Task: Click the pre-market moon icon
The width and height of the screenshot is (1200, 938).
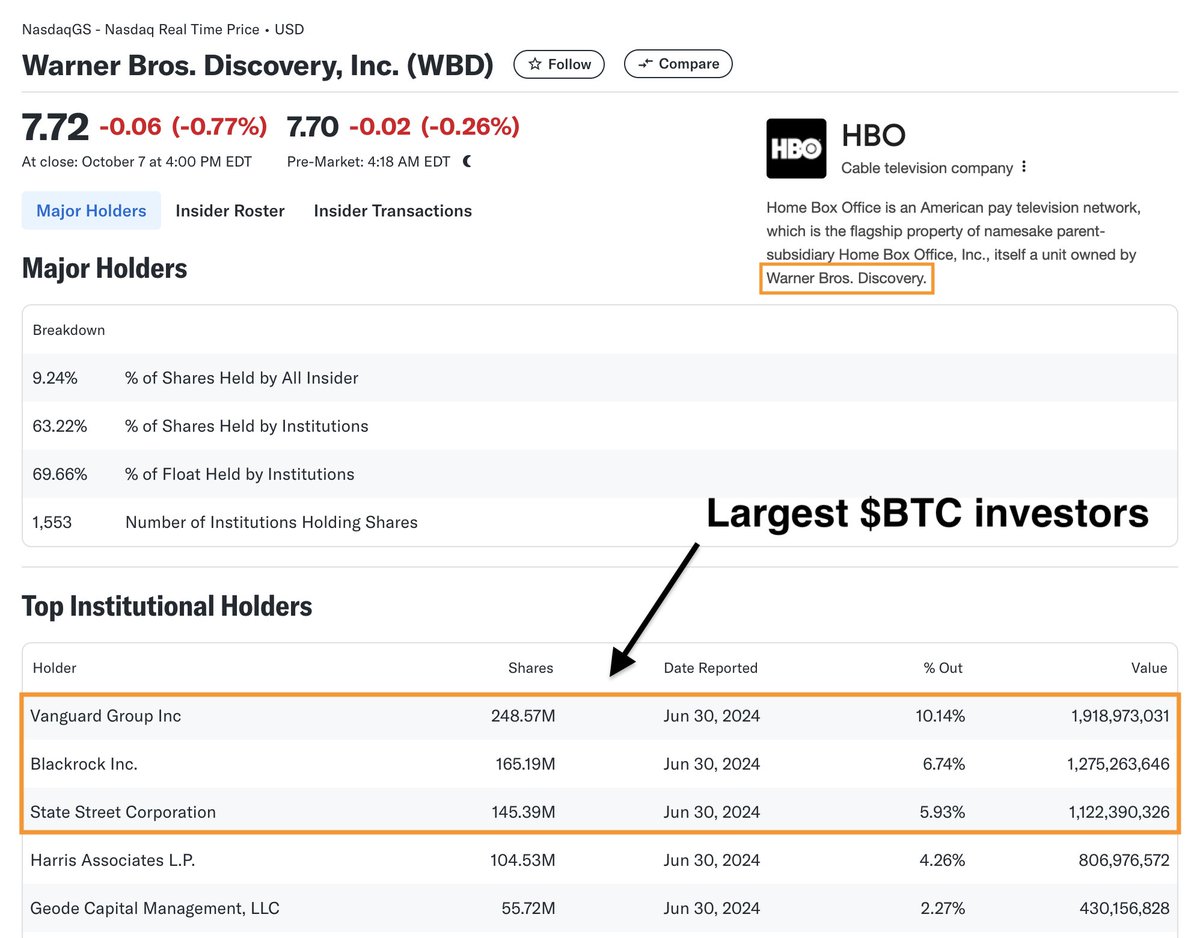Action: coord(467,161)
